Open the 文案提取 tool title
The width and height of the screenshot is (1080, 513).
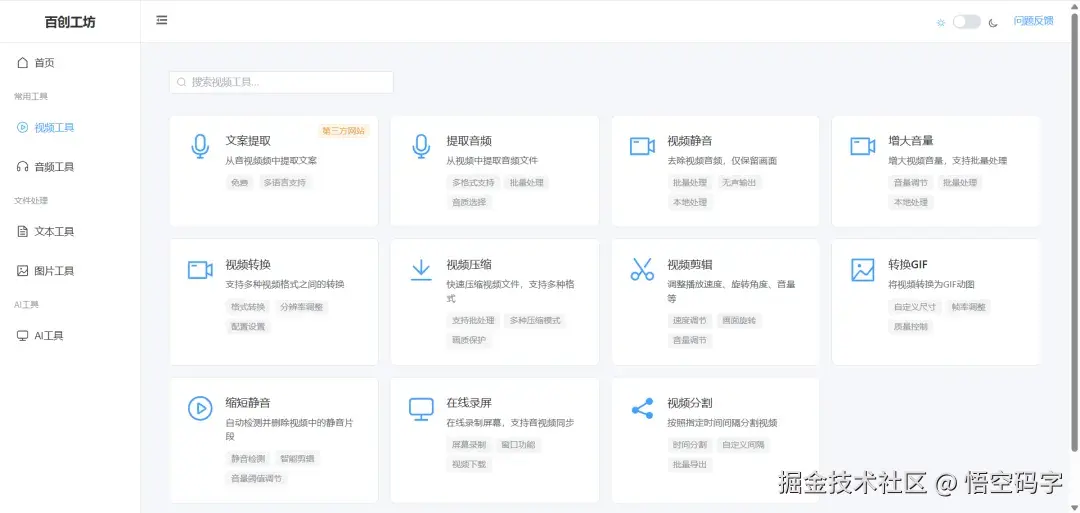pyautogui.click(x=248, y=140)
